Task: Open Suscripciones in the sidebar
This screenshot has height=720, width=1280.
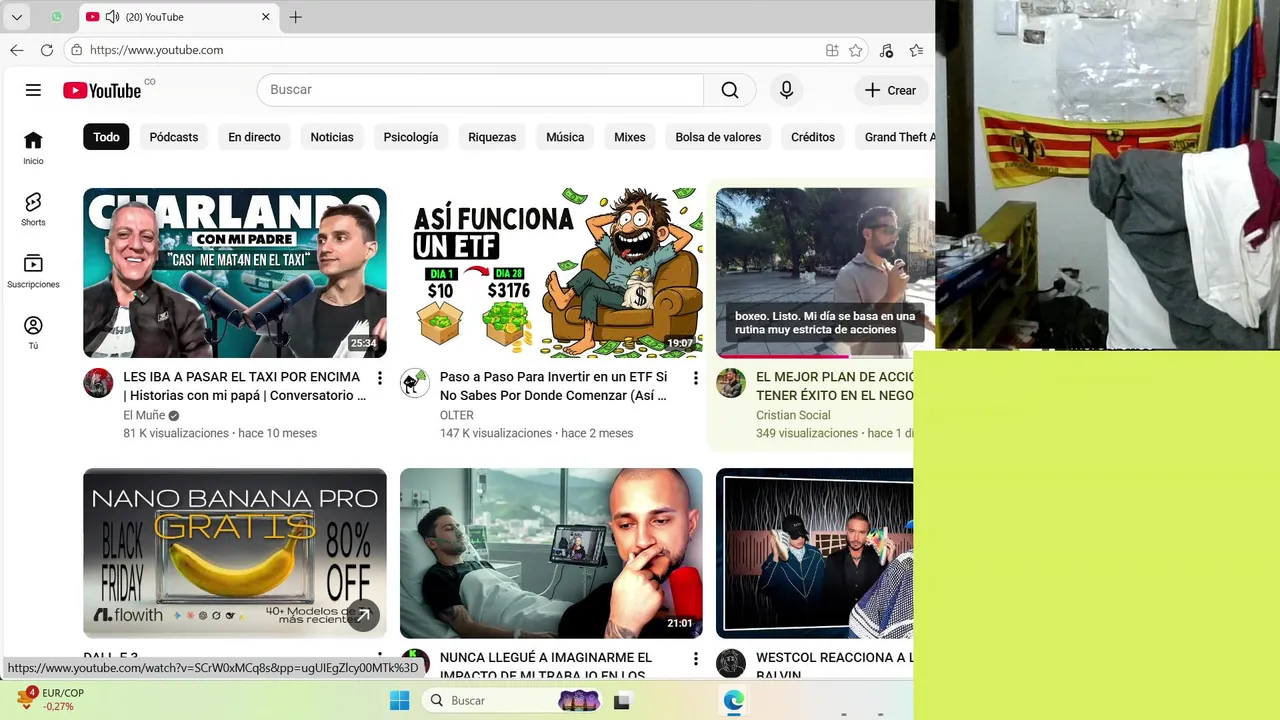Action: (33, 271)
